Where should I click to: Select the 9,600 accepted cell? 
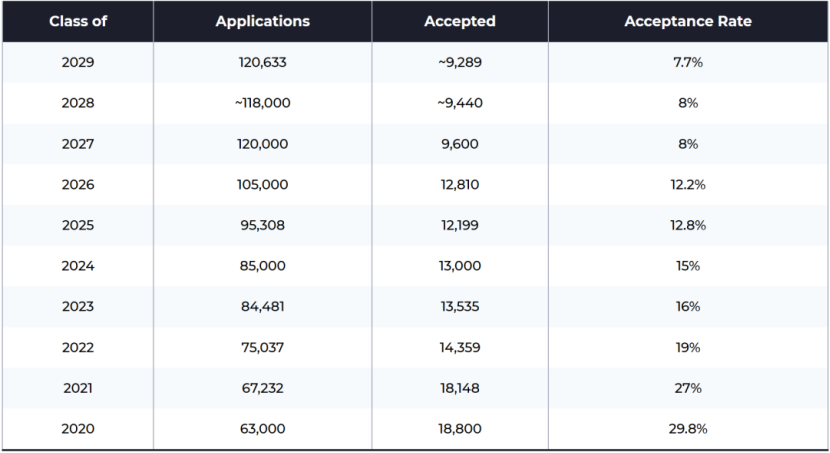[459, 144]
